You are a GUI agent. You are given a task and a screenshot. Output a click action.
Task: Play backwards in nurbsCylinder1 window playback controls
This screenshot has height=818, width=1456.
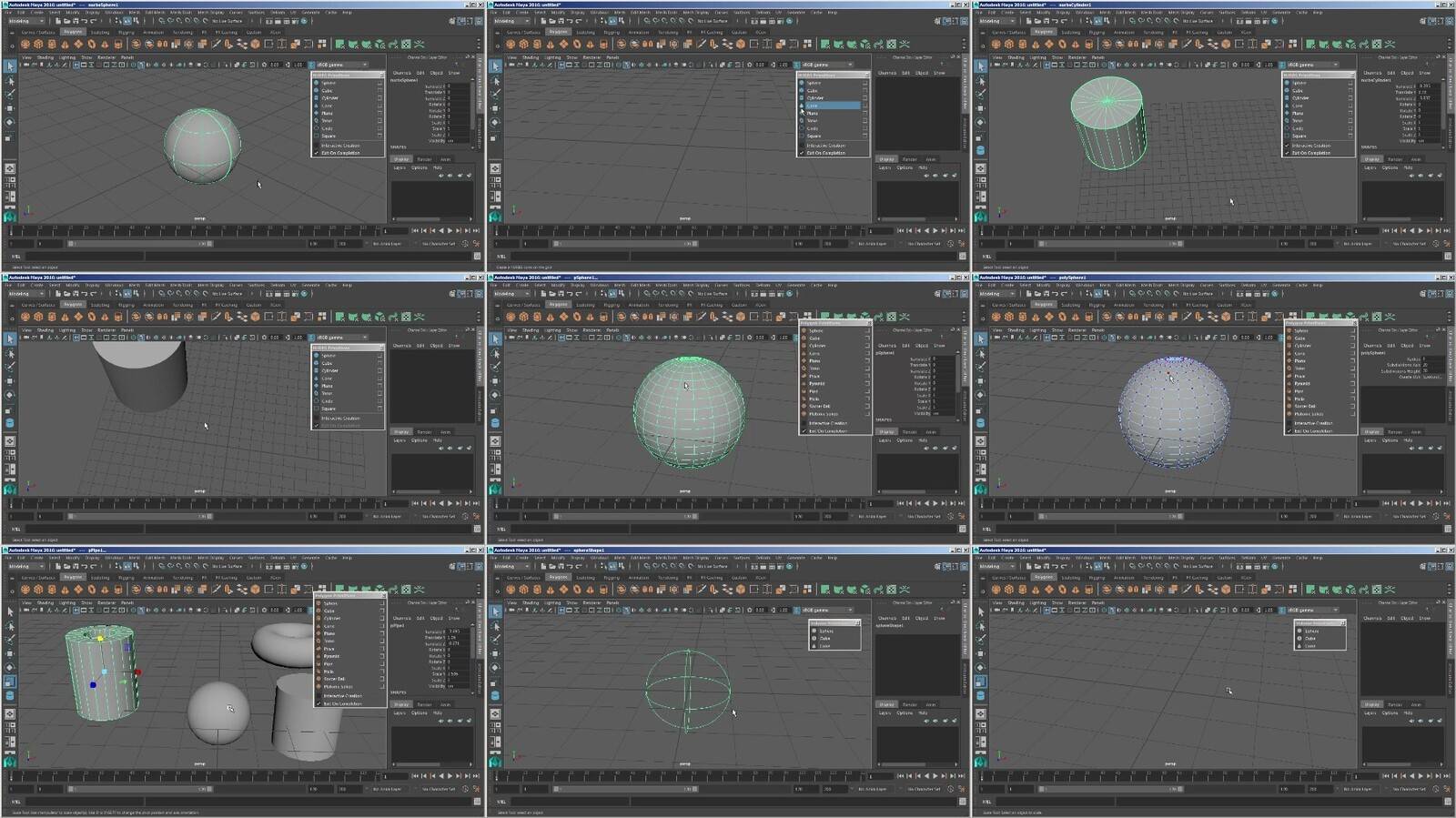1411,230
